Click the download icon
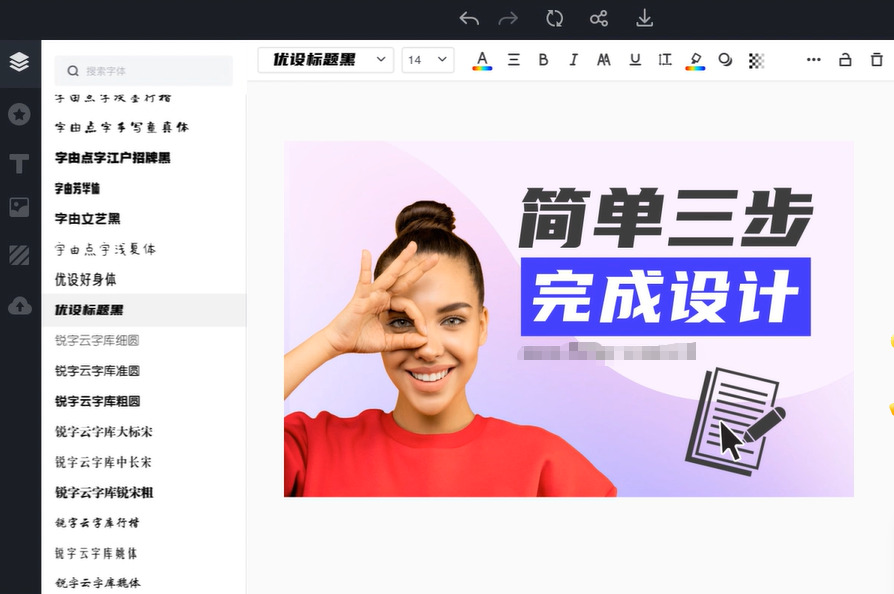 coord(644,18)
